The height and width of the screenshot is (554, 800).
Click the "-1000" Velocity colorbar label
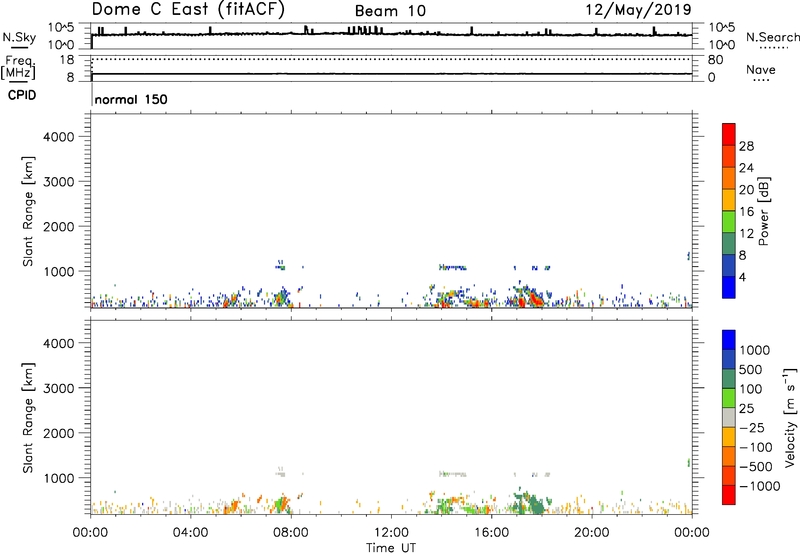[760, 486]
